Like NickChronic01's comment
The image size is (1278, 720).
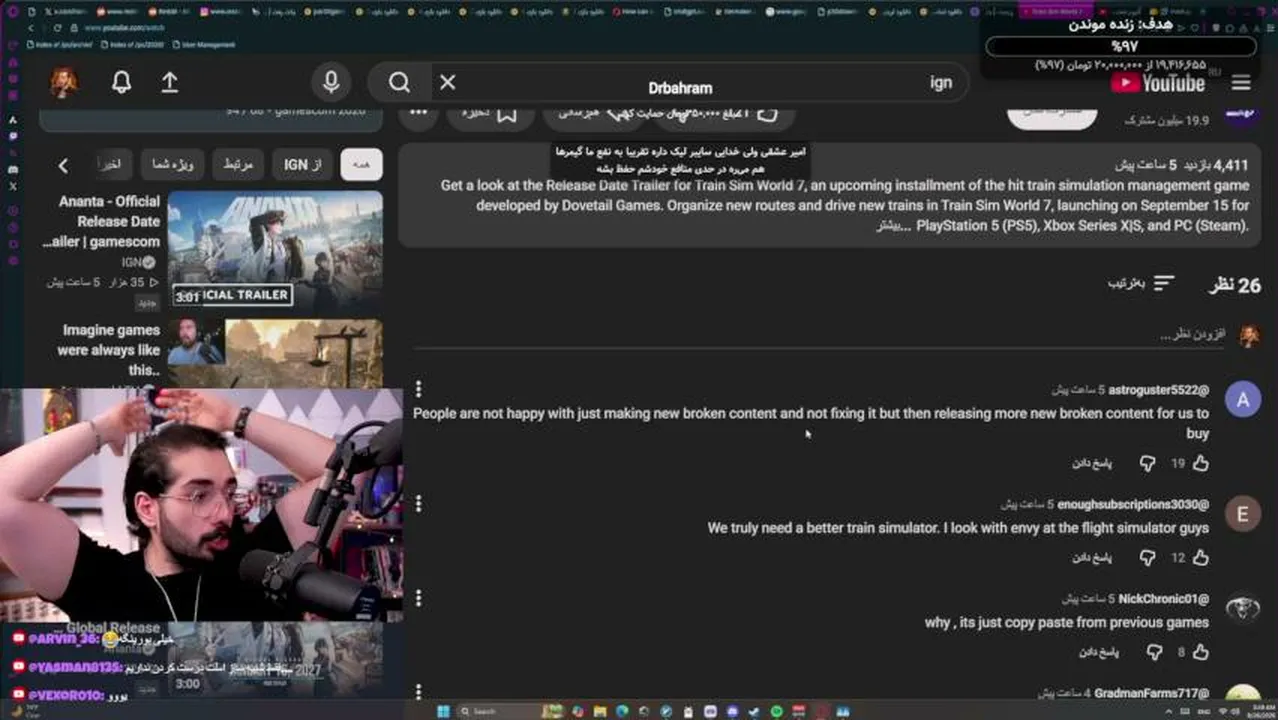[x=1201, y=652]
